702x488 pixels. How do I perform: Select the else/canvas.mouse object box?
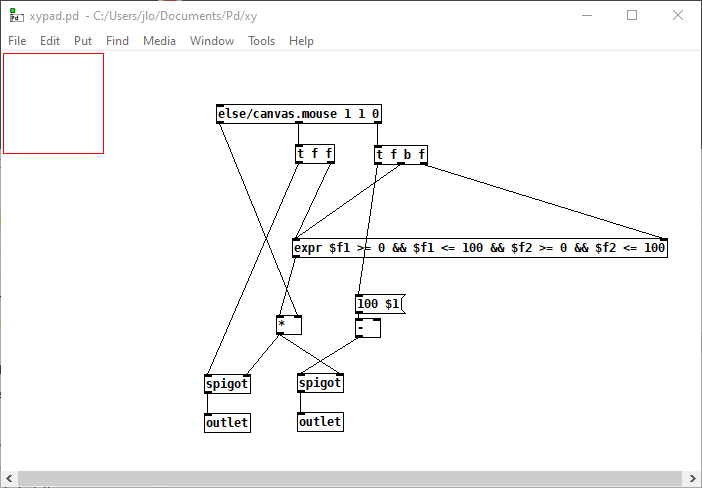point(298,114)
